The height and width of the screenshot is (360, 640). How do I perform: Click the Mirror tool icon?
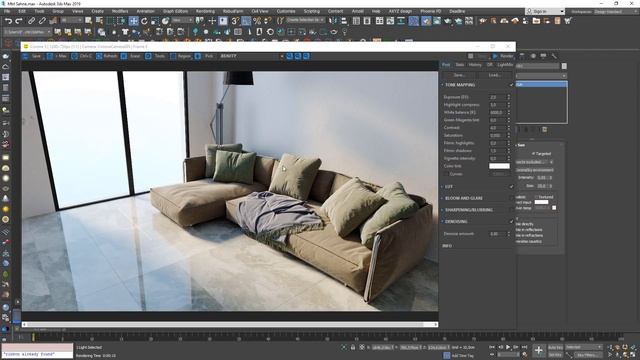click(333, 21)
